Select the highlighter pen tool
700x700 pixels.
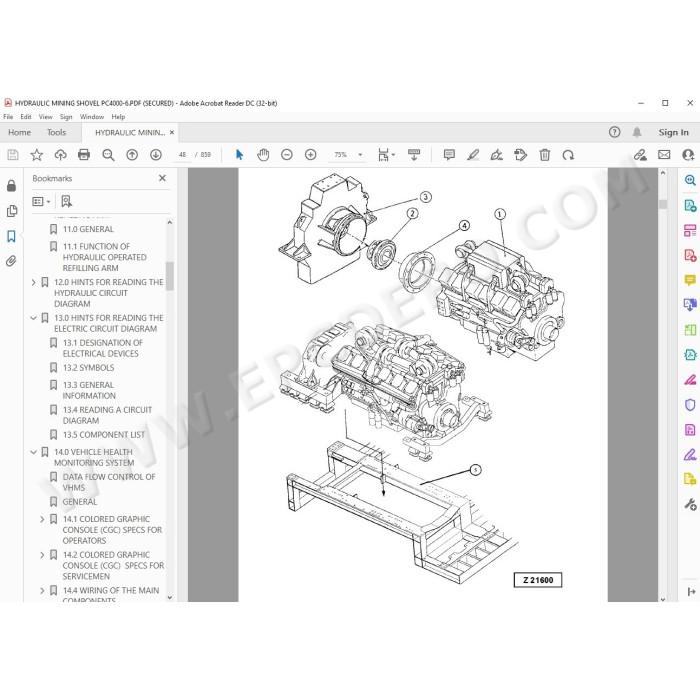coord(473,155)
